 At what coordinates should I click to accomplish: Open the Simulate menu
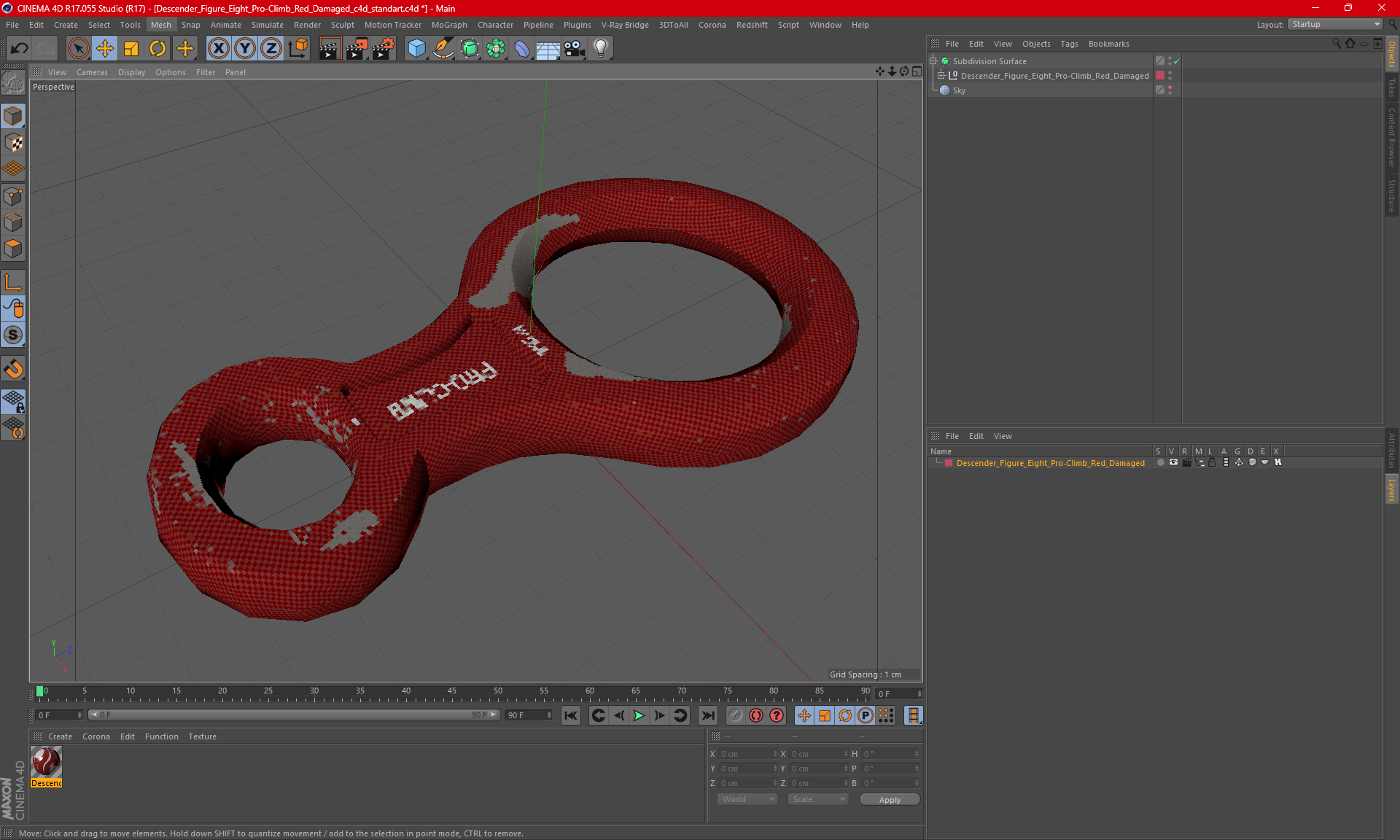268,25
